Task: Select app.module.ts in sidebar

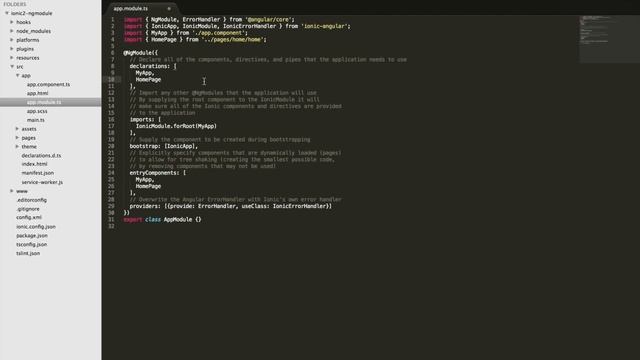Action: click(44, 102)
